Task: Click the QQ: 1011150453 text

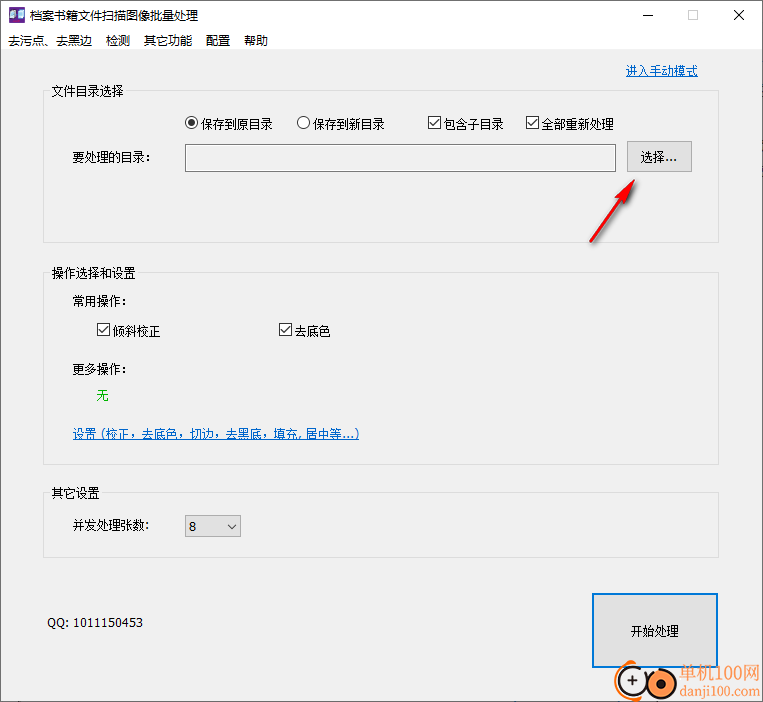Action: pos(95,623)
